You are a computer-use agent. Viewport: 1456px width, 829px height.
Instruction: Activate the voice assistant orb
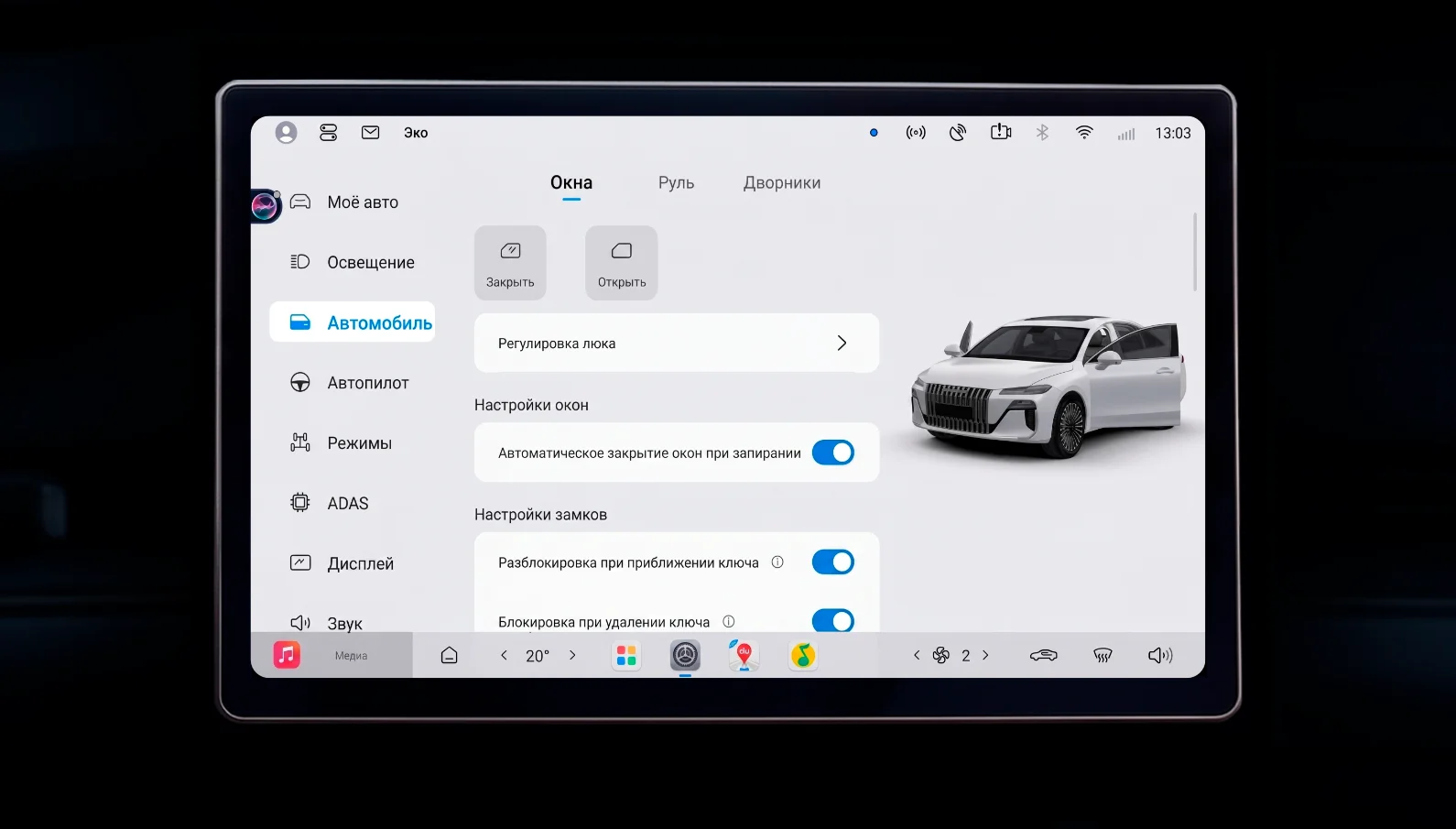(265, 206)
